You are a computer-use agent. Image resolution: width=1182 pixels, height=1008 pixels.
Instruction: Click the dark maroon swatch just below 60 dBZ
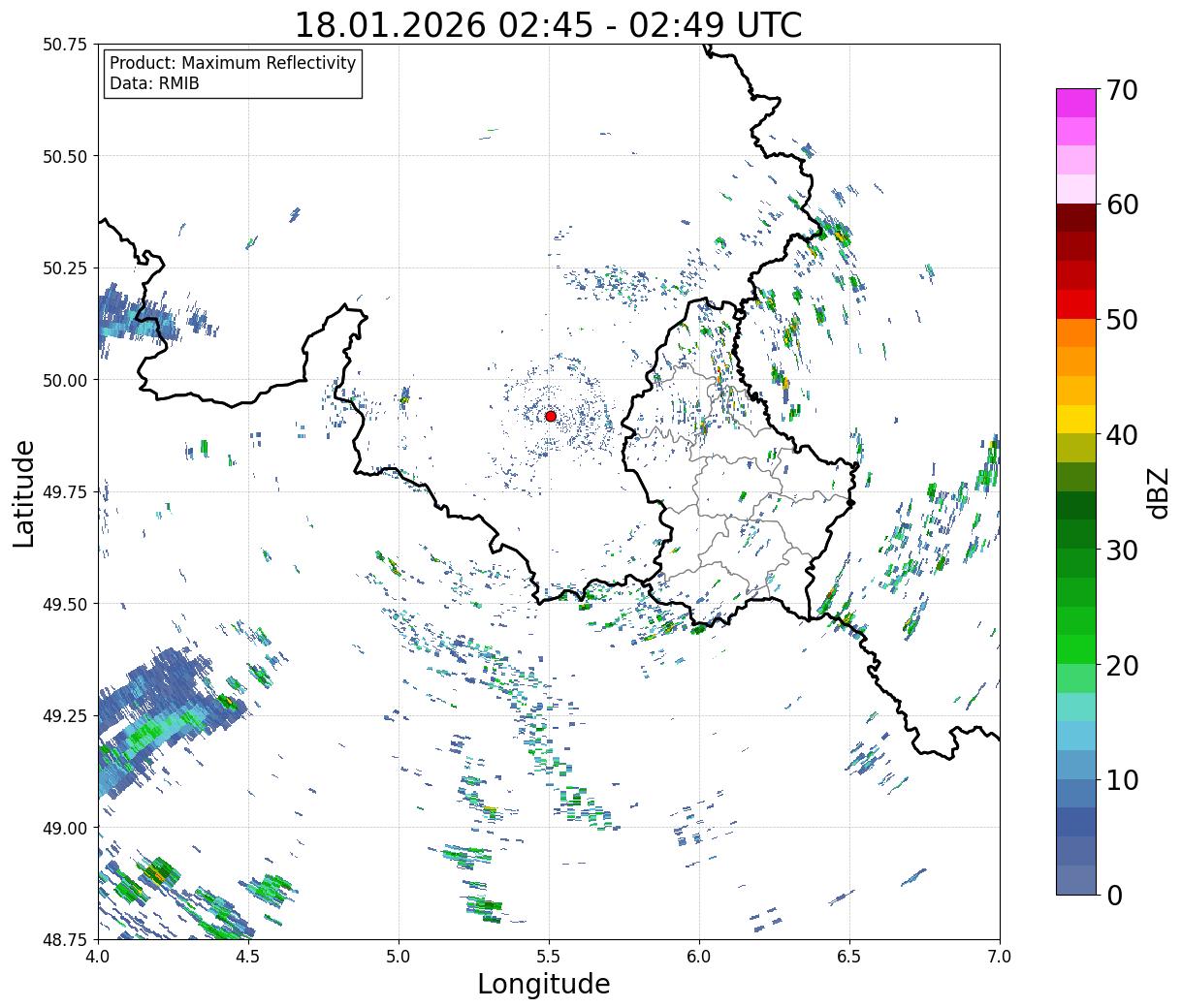pos(1076,218)
